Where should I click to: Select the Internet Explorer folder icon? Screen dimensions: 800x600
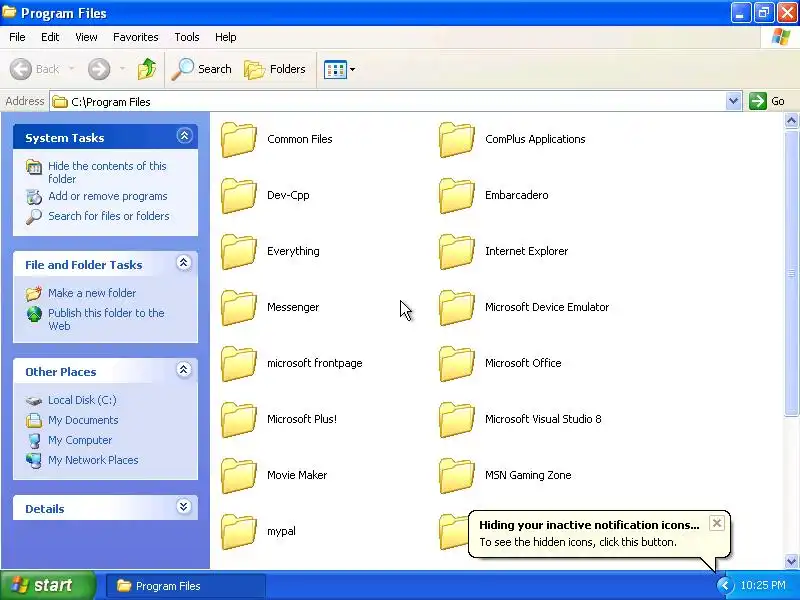(457, 252)
